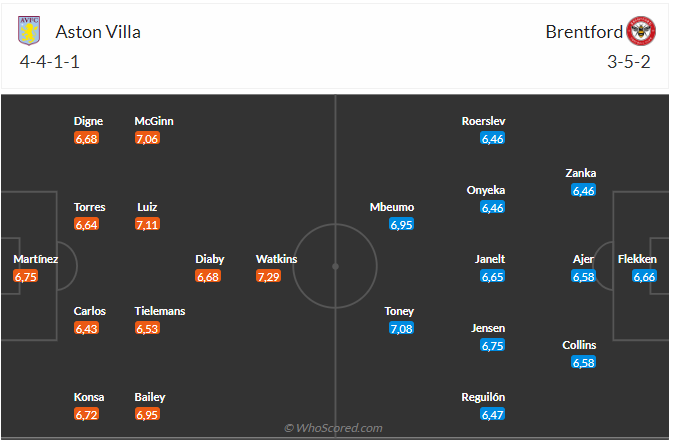Select Toney's 7,08 rating badge

tap(401, 328)
